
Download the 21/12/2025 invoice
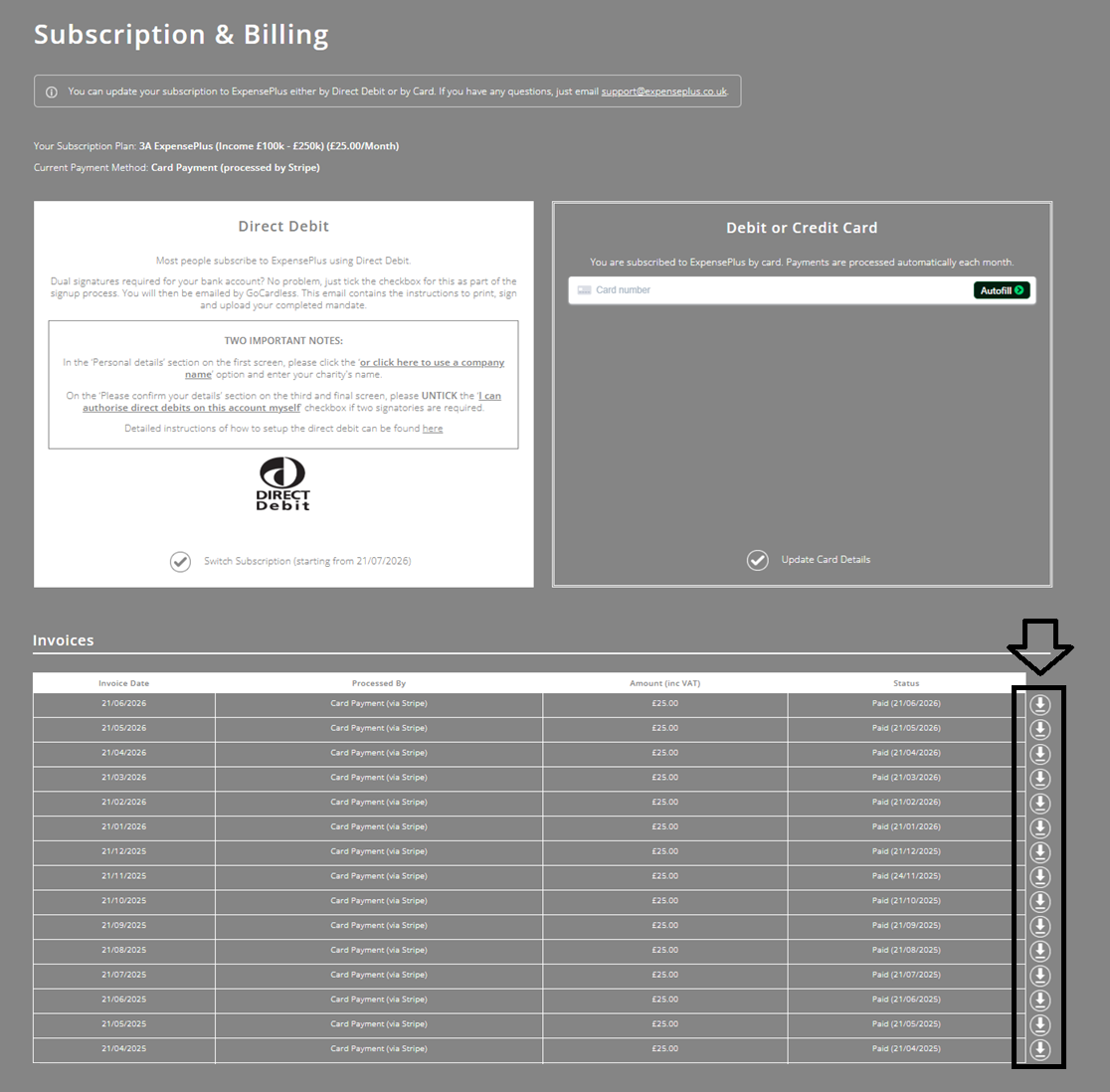1039,852
